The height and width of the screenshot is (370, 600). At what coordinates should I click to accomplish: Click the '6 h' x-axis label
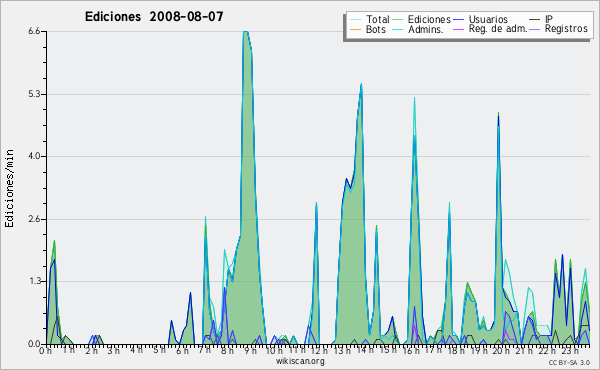pos(182,351)
